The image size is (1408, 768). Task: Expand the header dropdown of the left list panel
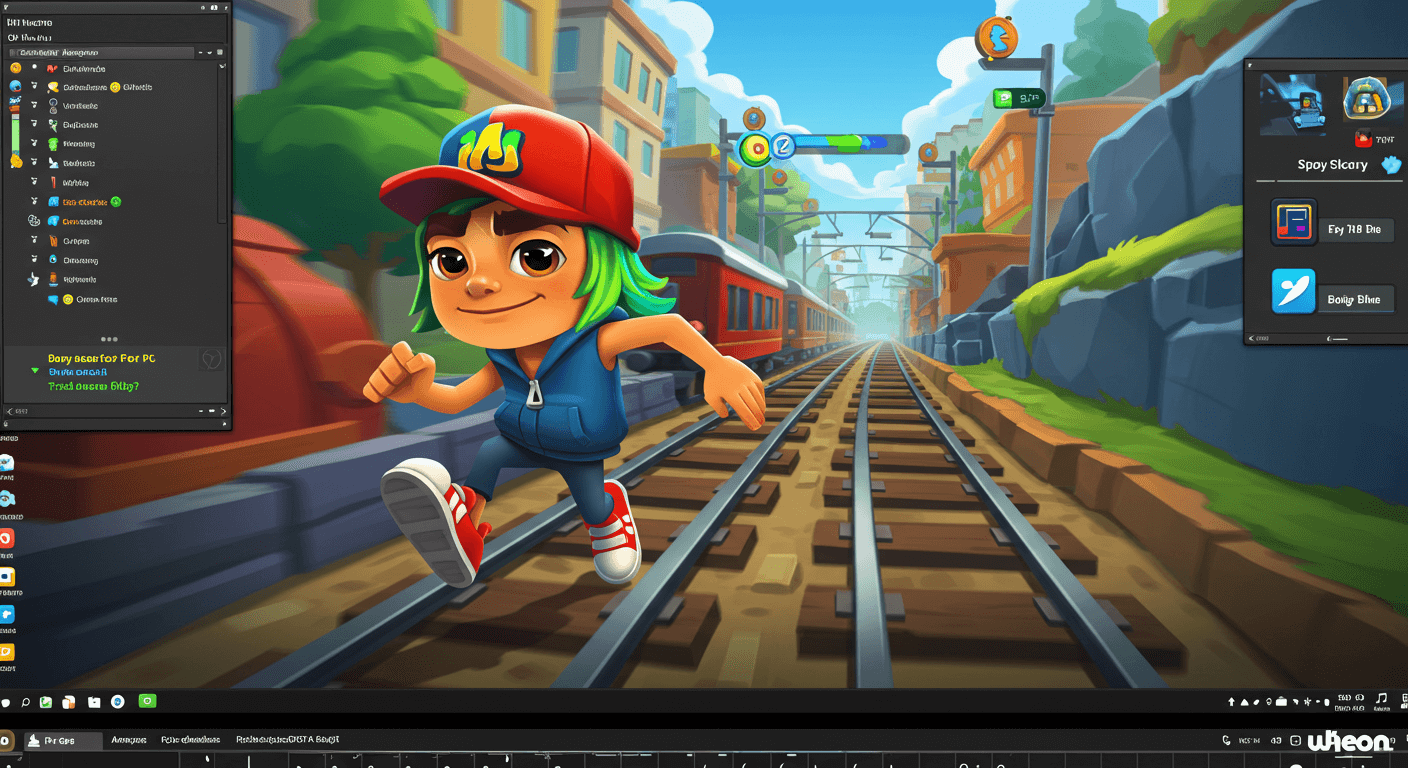[x=209, y=52]
